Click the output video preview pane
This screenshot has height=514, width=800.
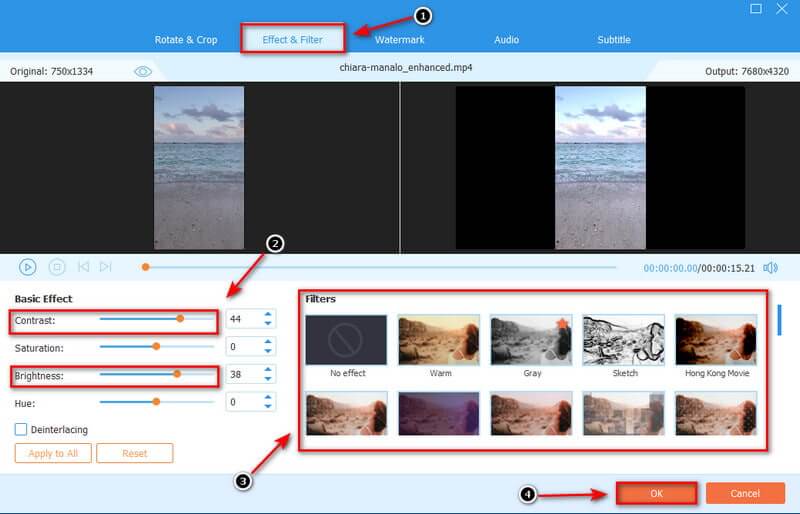[600, 167]
